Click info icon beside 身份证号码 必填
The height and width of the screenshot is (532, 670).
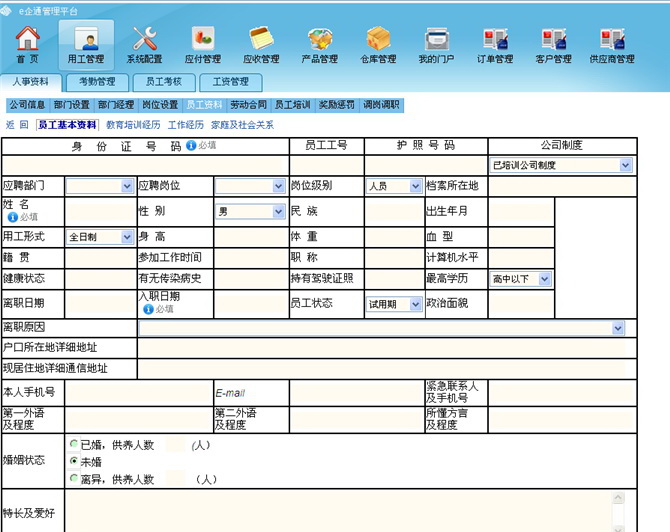pos(191,146)
